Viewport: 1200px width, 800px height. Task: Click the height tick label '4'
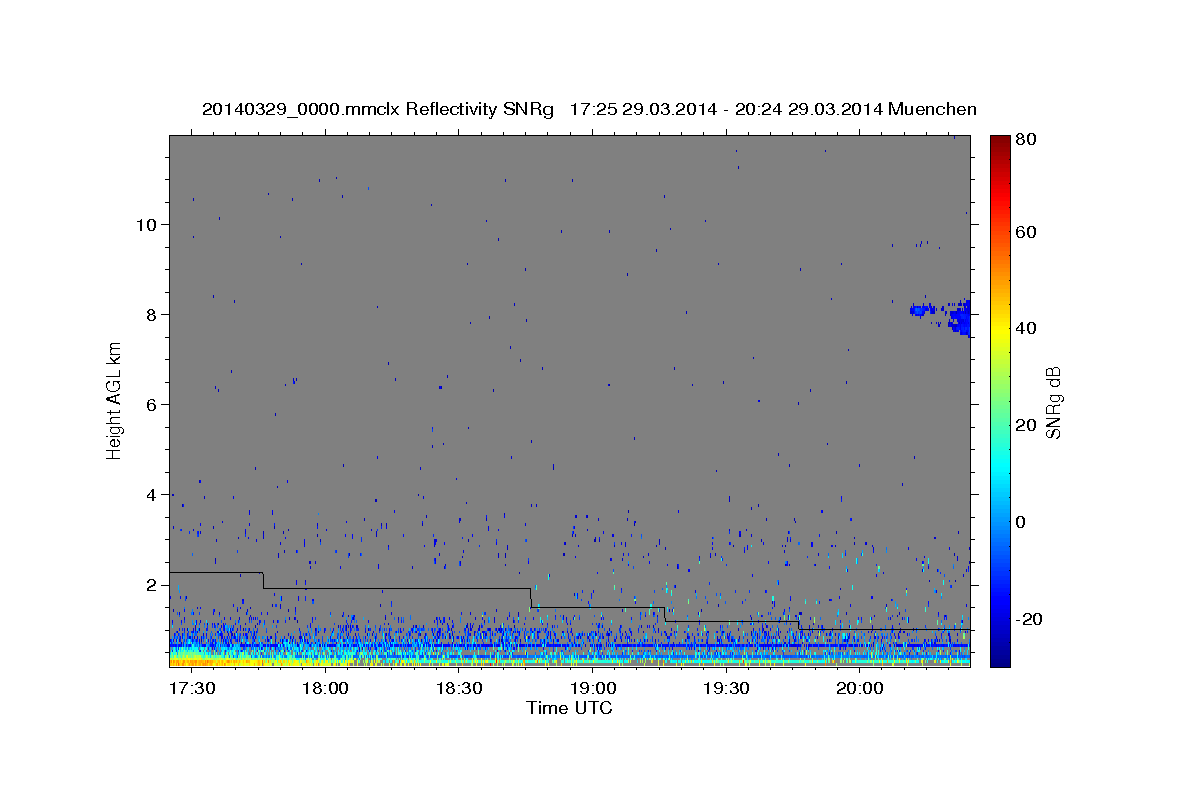click(x=151, y=494)
